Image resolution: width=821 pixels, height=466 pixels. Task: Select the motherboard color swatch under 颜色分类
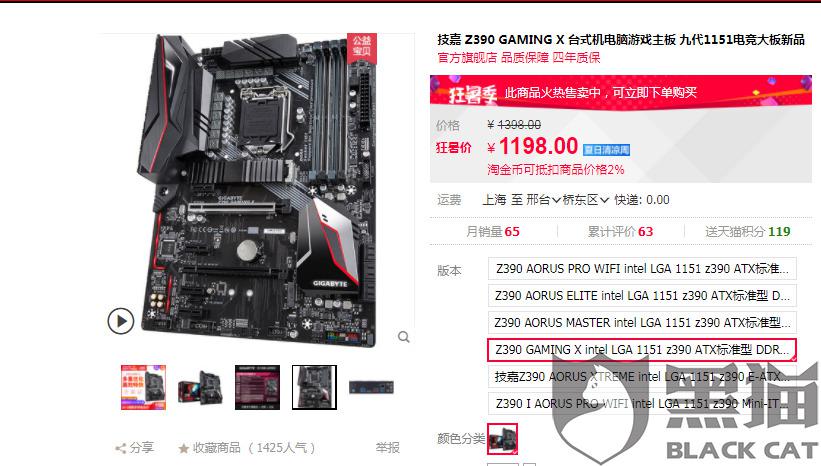(503, 439)
